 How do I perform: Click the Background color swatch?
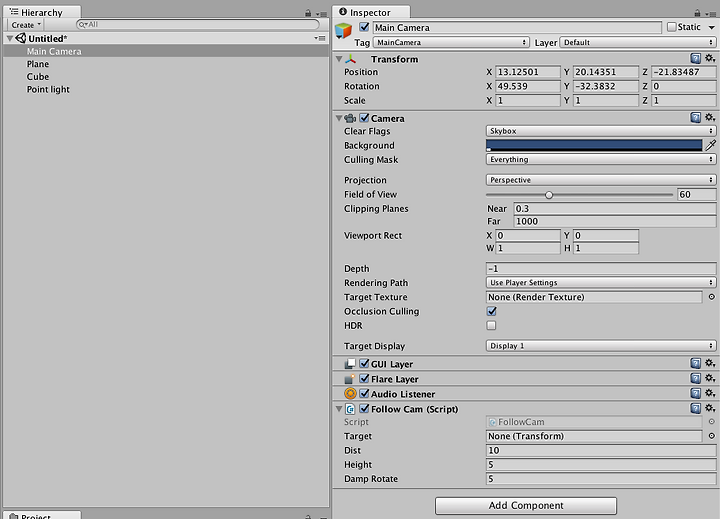click(594, 146)
